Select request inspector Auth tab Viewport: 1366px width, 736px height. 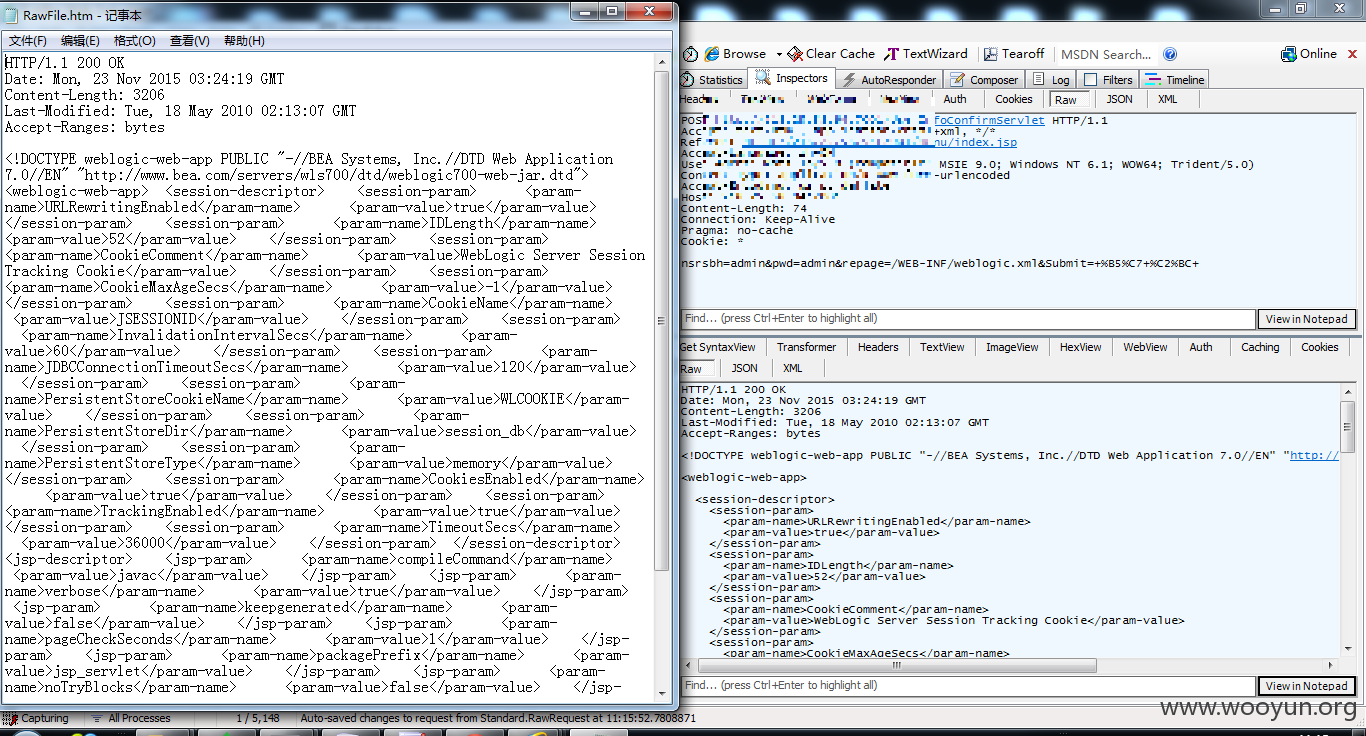(955, 99)
